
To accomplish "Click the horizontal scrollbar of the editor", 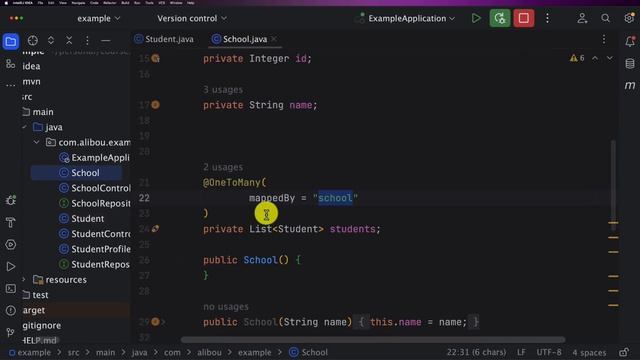I will point(373,340).
